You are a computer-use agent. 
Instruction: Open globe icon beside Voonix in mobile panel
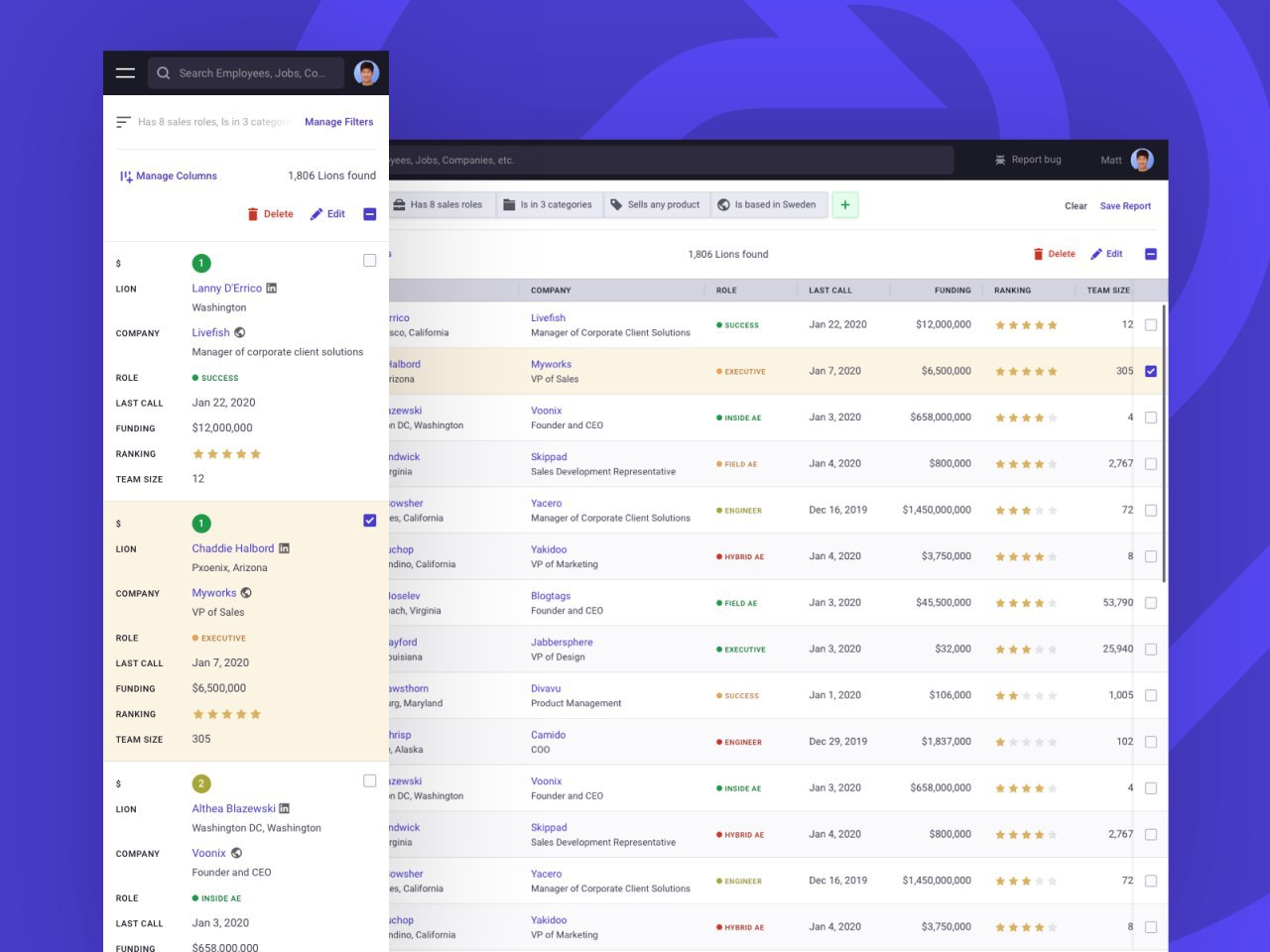click(236, 853)
